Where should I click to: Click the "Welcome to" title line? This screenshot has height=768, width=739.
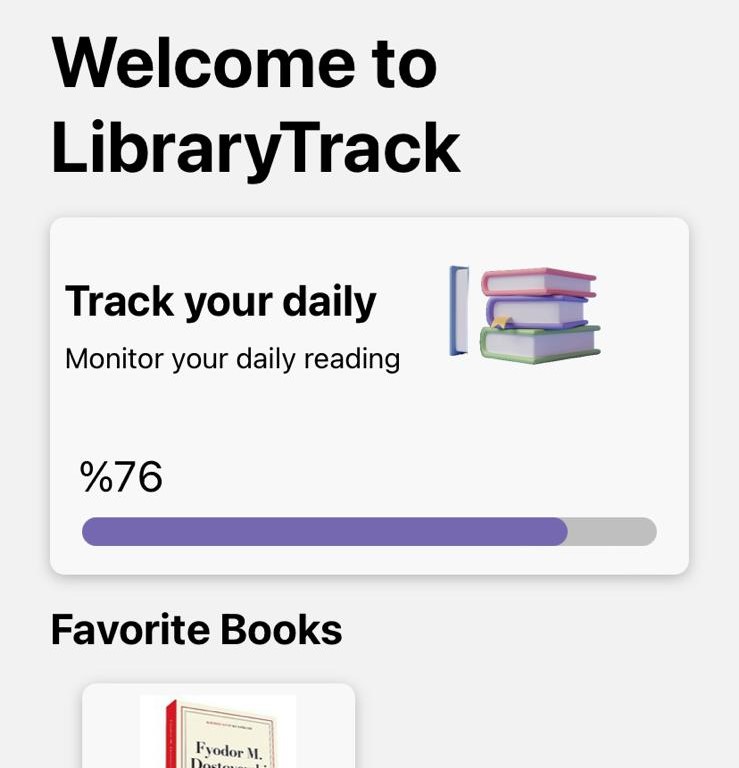244,62
